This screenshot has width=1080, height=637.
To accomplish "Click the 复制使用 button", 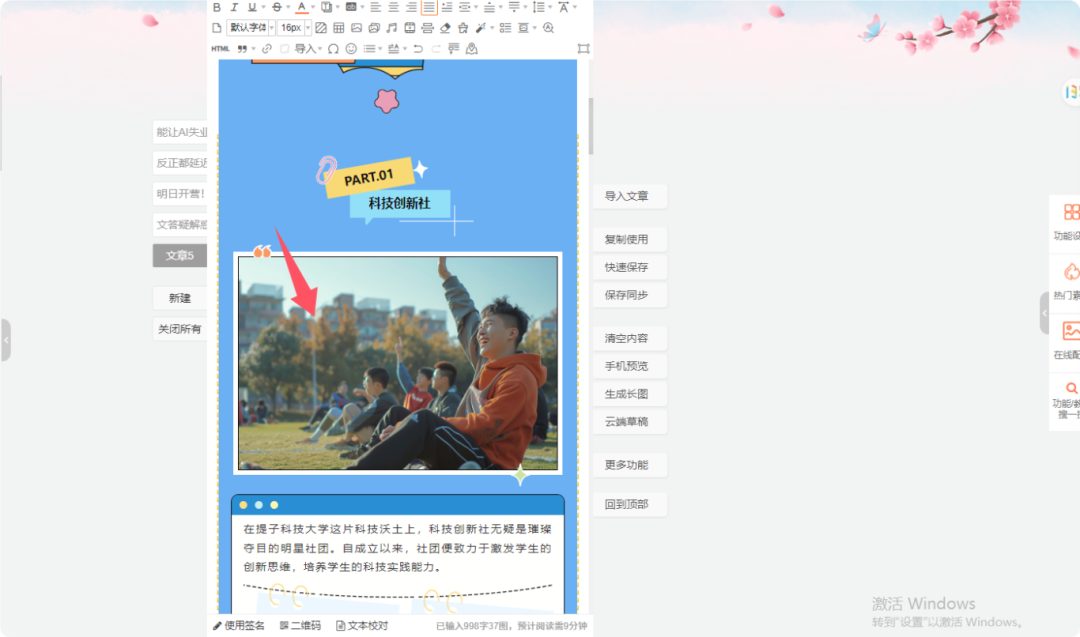I will 630,240.
